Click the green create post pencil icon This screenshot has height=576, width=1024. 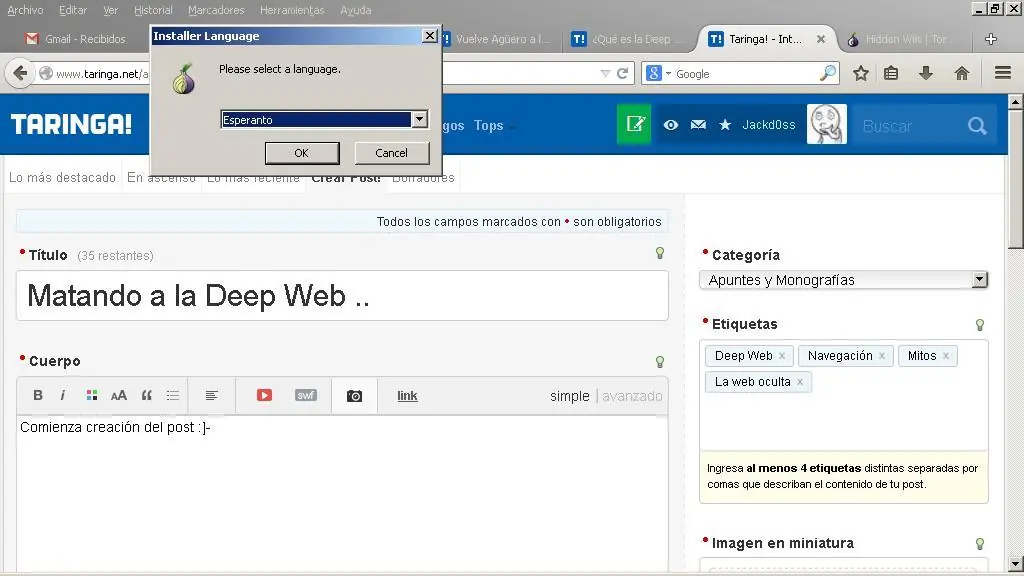click(634, 124)
